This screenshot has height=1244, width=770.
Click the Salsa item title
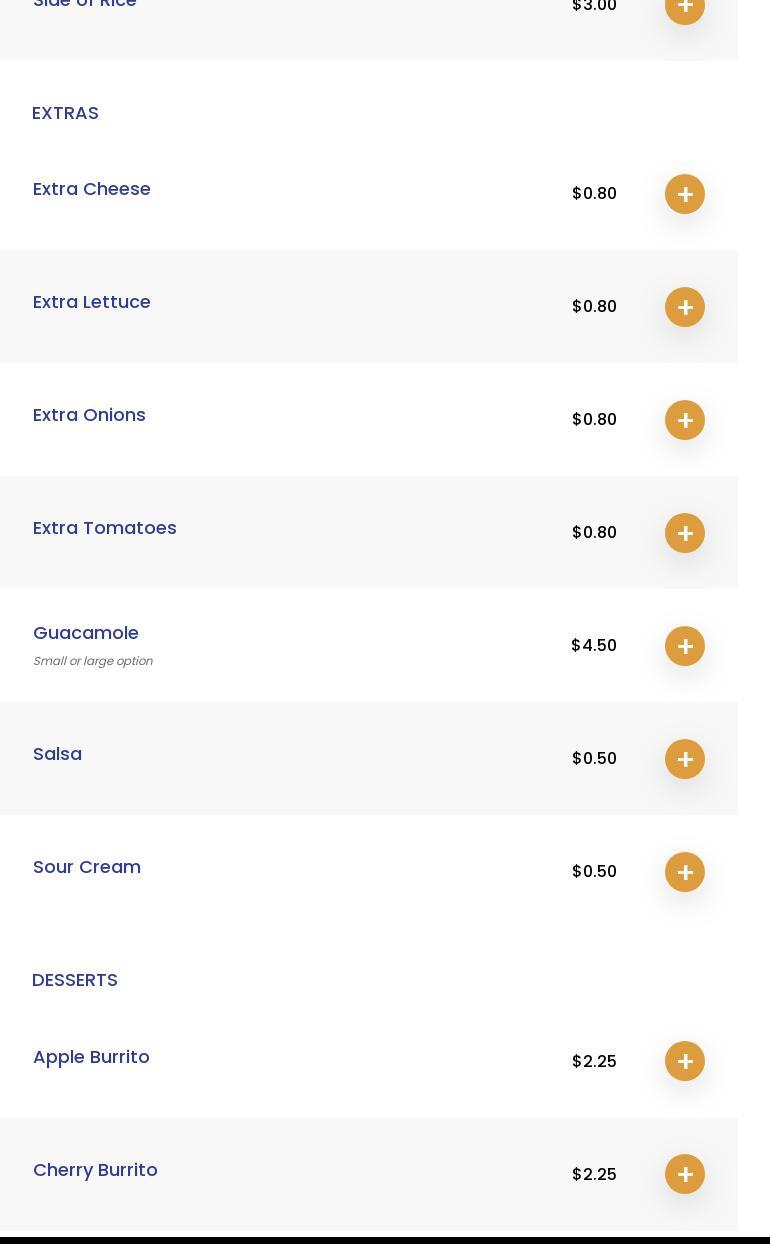click(58, 754)
